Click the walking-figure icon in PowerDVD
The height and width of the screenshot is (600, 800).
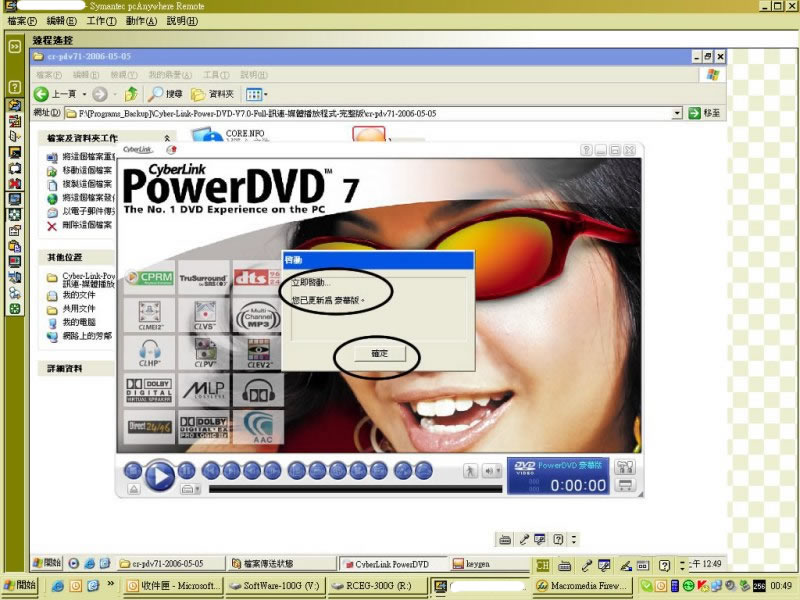coord(470,470)
